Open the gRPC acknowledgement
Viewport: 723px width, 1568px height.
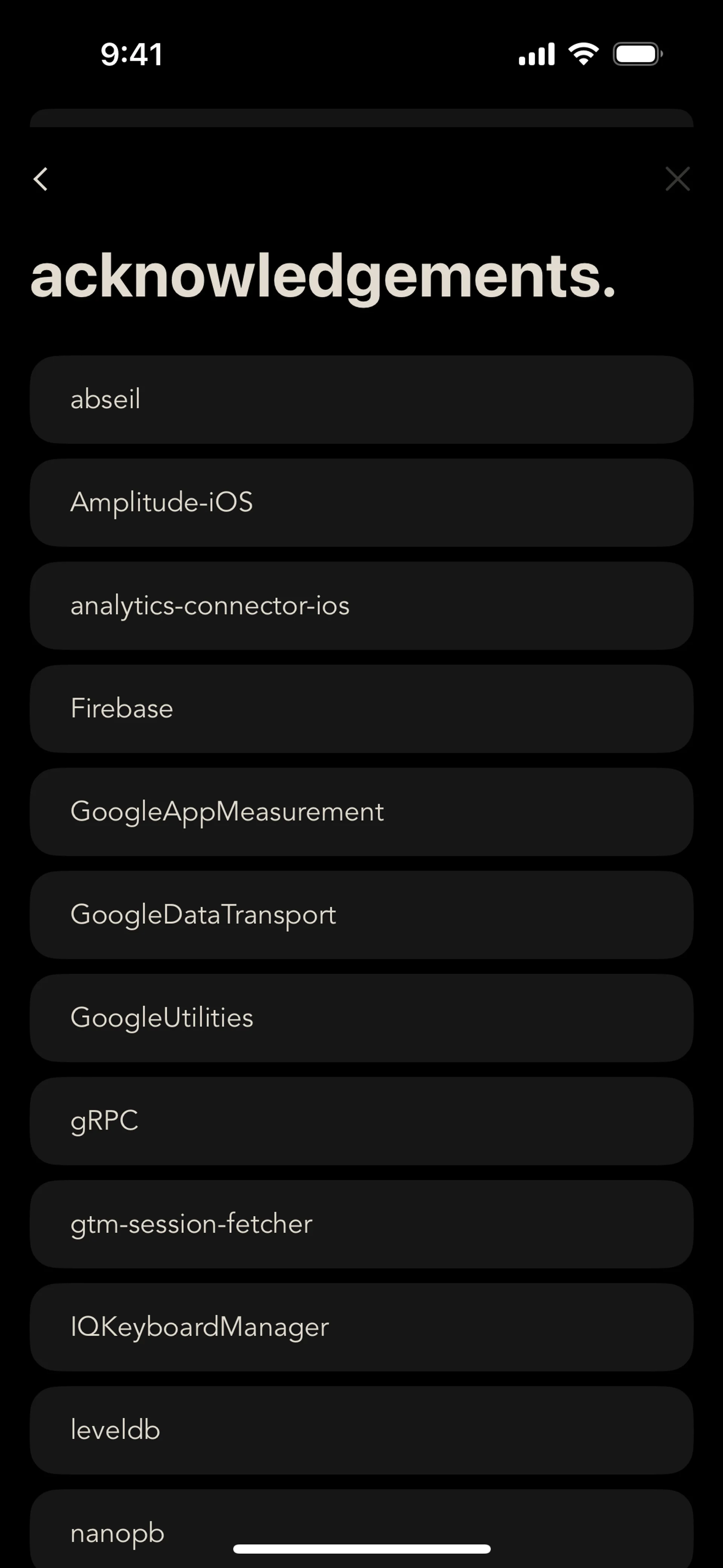[361, 1120]
